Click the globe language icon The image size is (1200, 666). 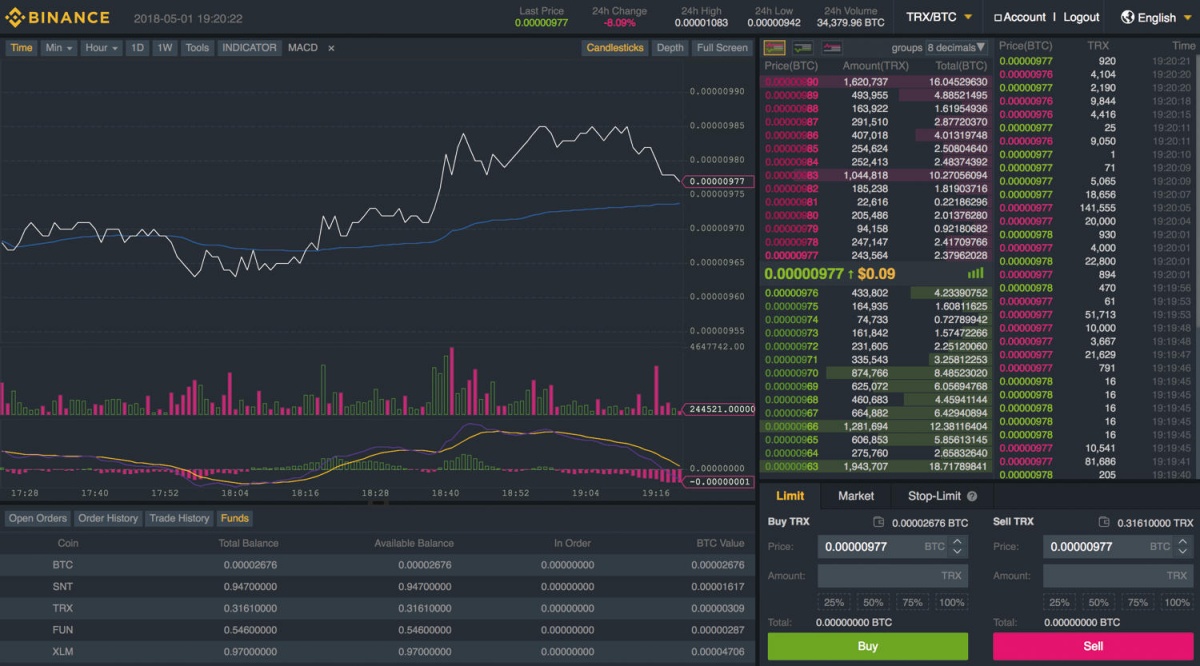click(x=1128, y=17)
